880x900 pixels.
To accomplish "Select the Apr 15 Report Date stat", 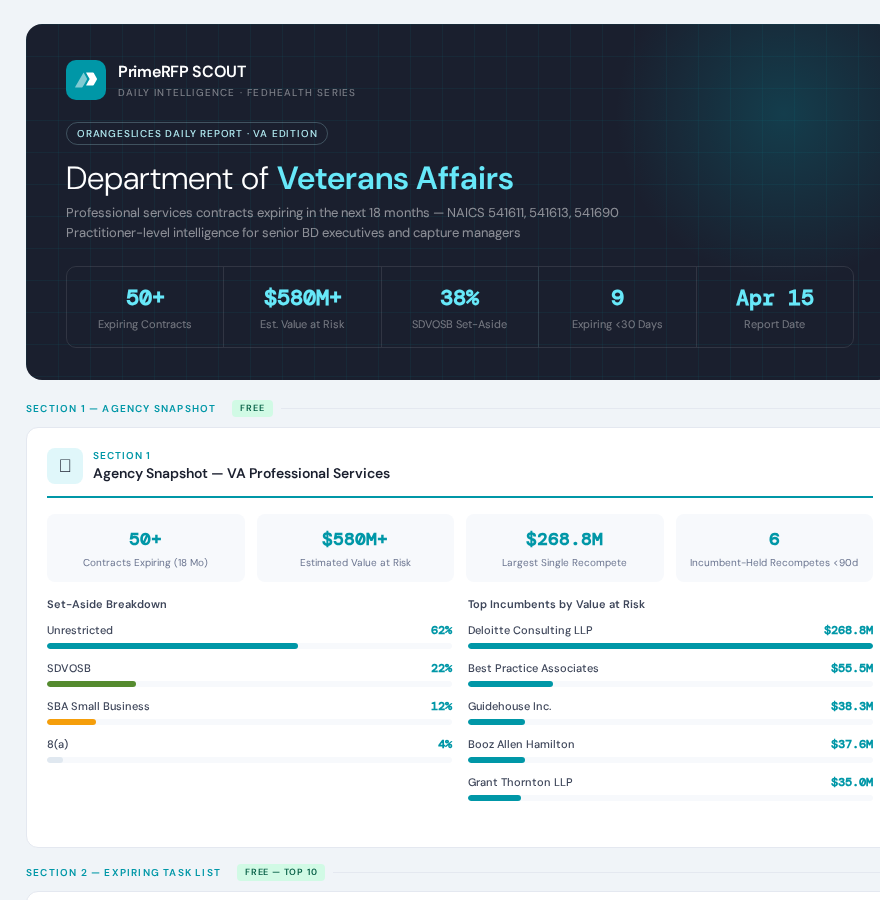I will (774, 307).
